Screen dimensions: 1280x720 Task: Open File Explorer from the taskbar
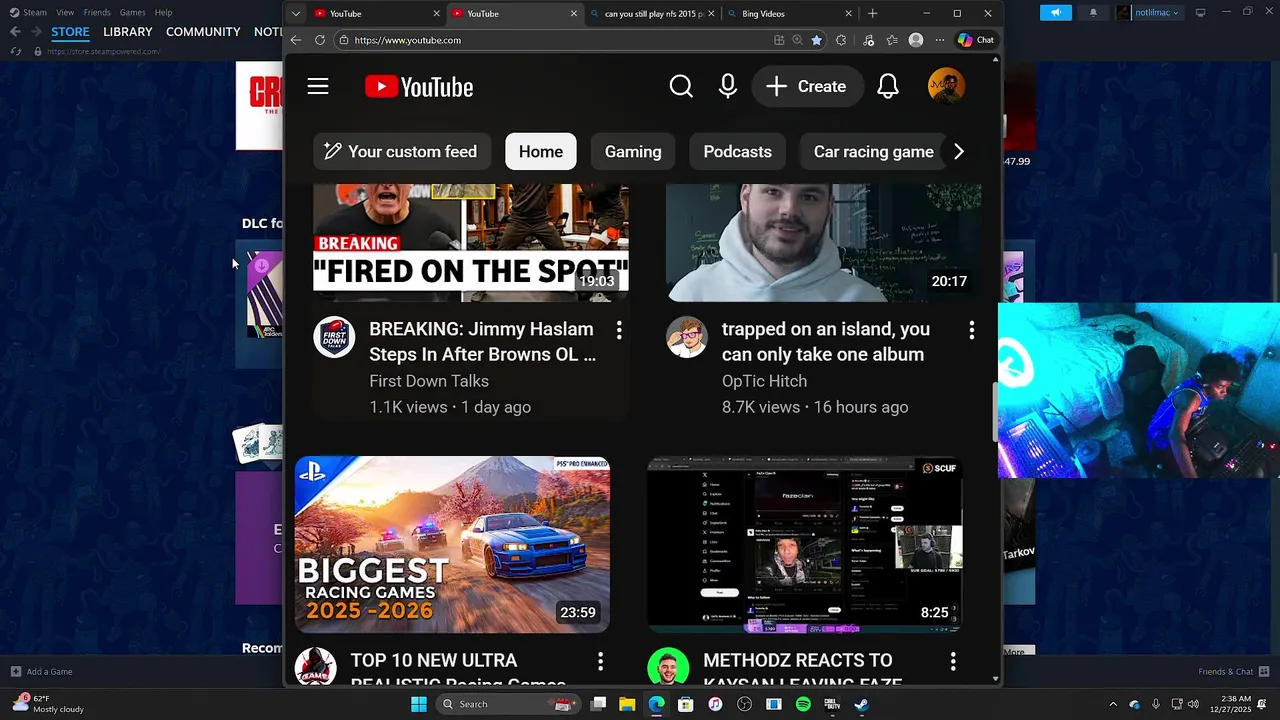point(627,704)
